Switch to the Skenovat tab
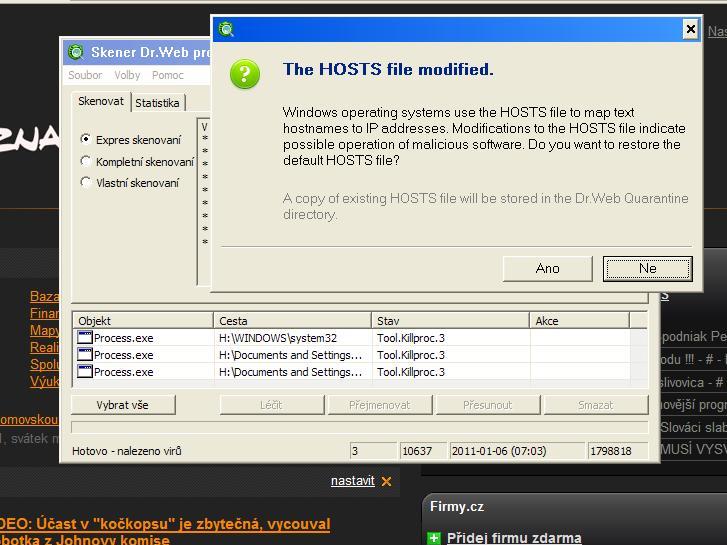Viewport: 727px width, 545px height. coord(101,101)
